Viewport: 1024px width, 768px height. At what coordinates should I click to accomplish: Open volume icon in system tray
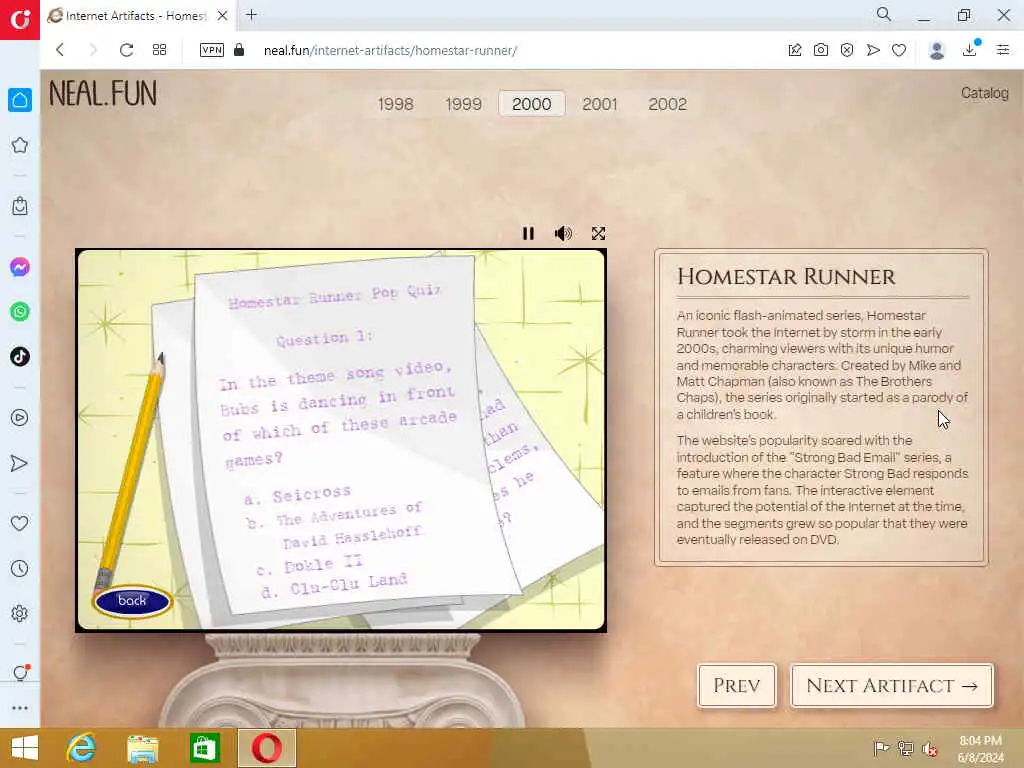click(930, 749)
